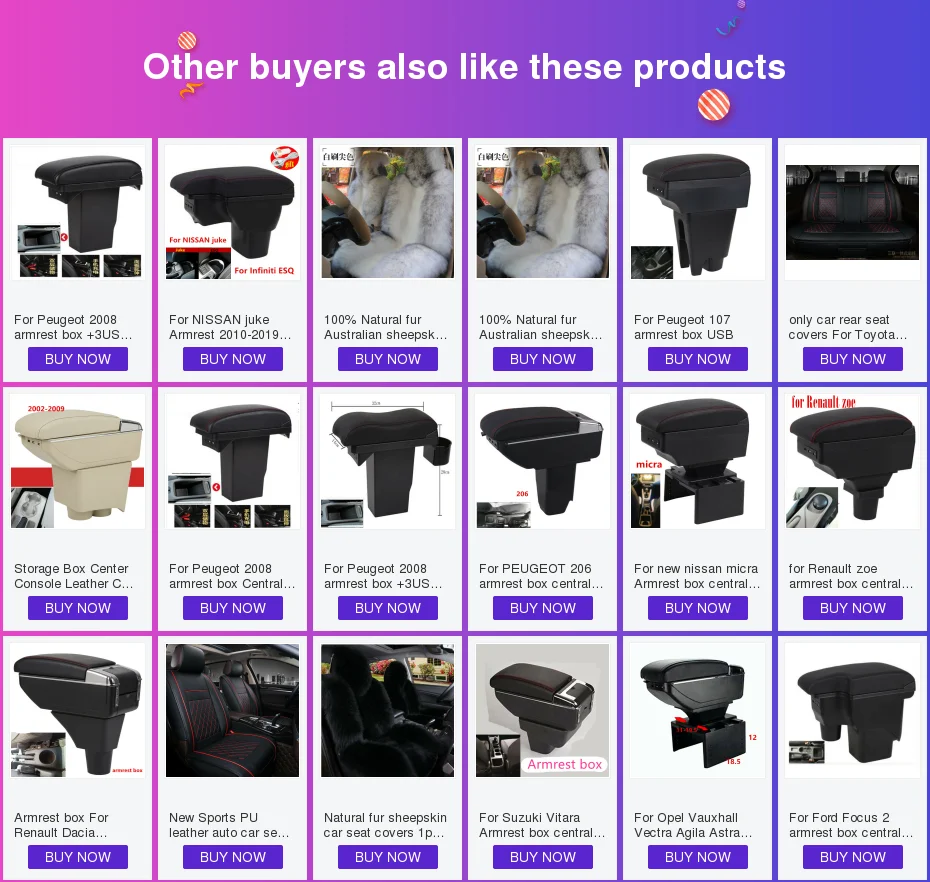The height and width of the screenshot is (882, 930).
Task: Click 'For Opel Vauxhall Vectra Agila Astra' title
Action: (x=693, y=825)
